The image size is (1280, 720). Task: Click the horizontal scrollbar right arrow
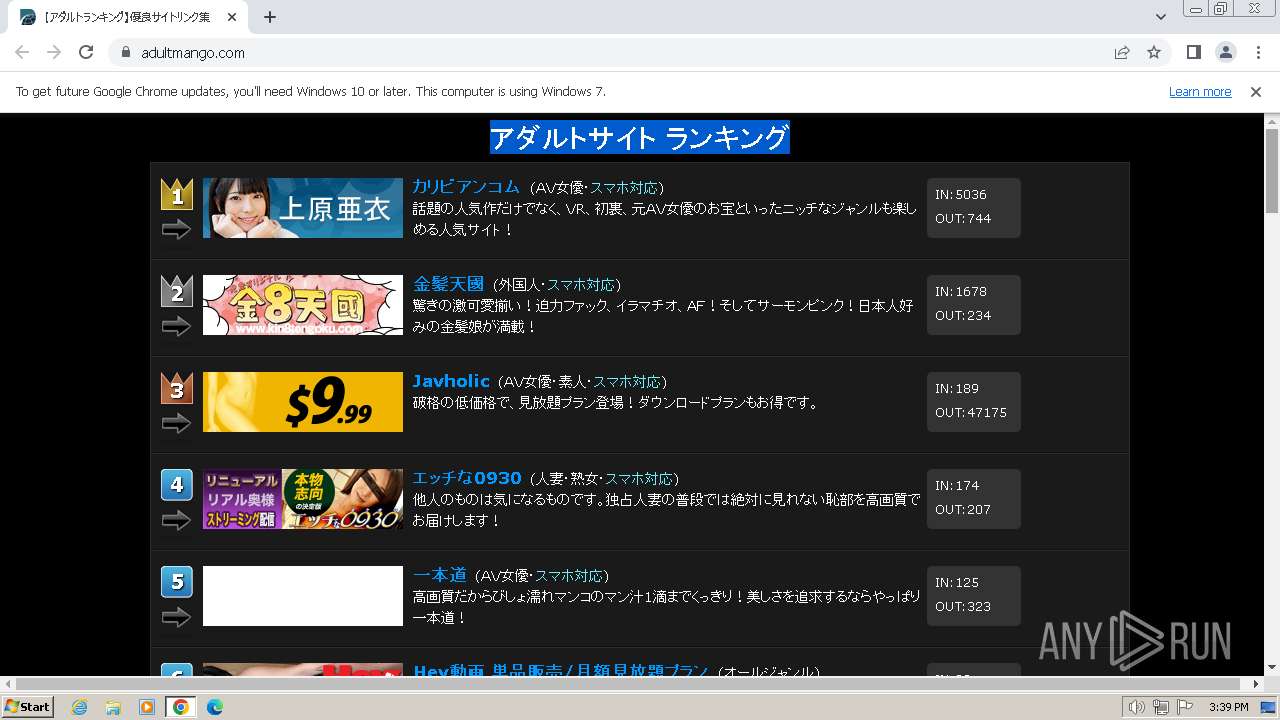(1257, 684)
